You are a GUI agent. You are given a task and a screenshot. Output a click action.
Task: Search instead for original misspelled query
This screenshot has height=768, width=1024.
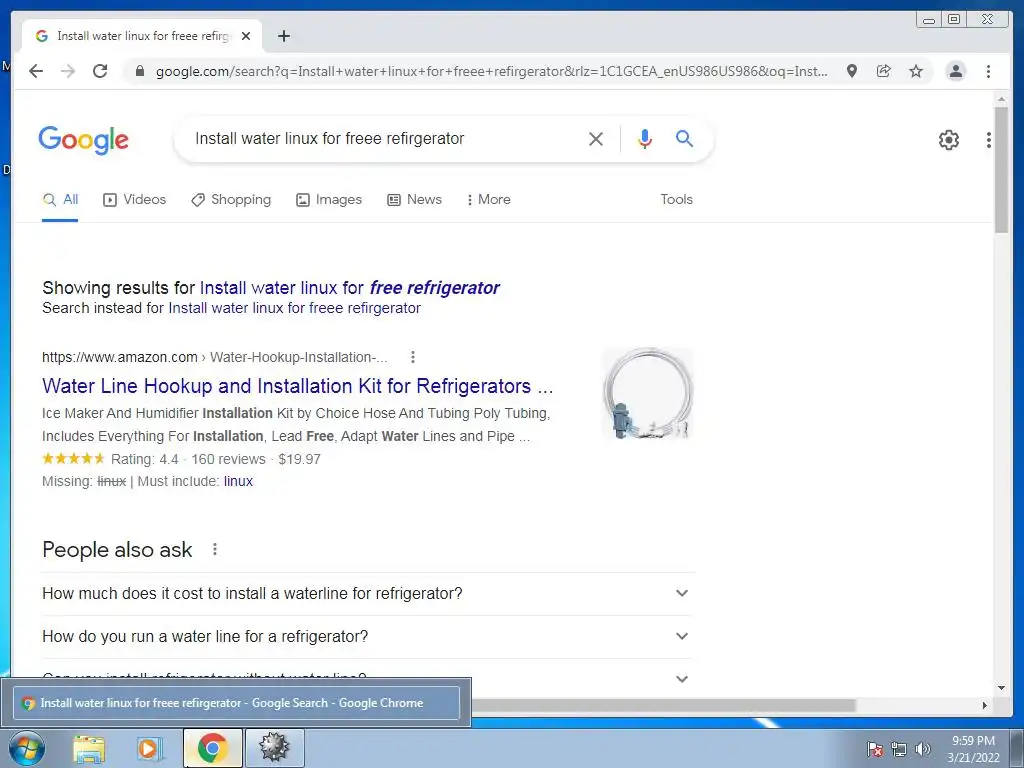(x=294, y=308)
